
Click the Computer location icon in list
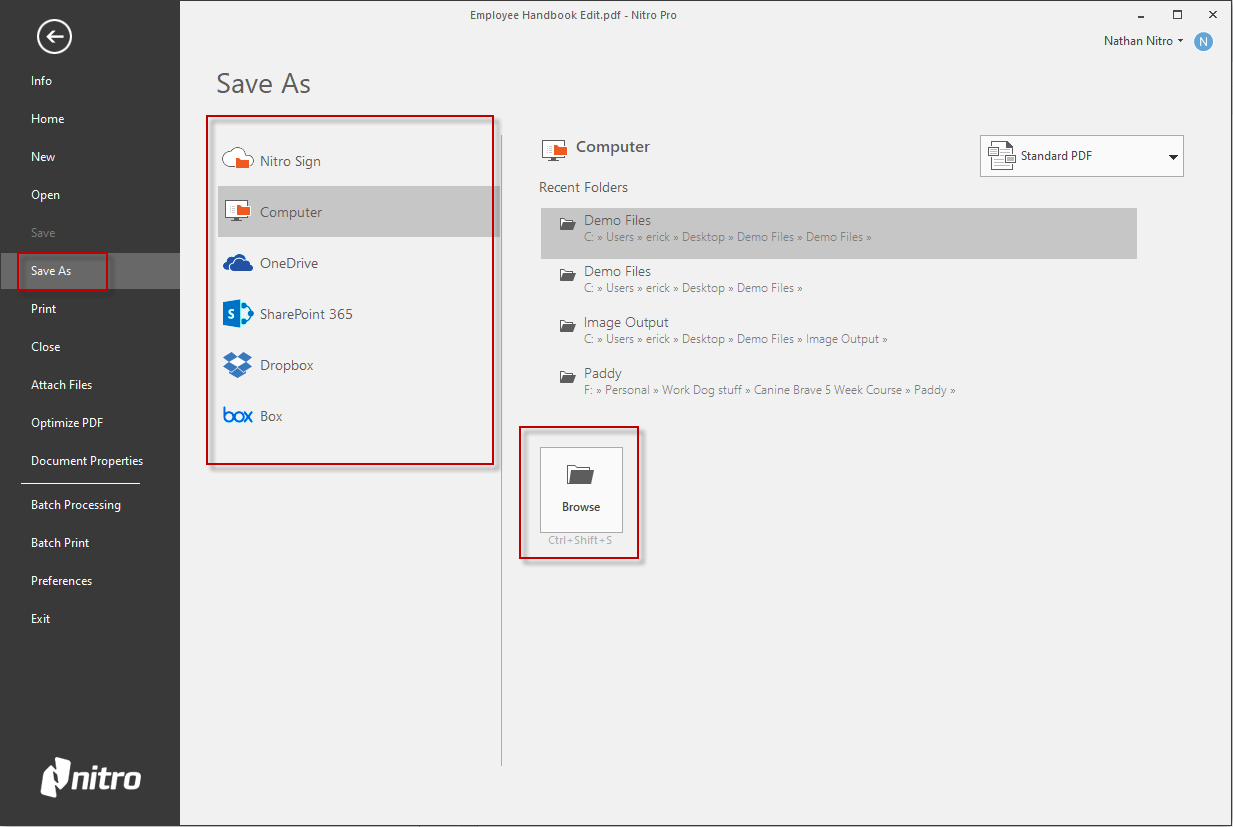[237, 211]
